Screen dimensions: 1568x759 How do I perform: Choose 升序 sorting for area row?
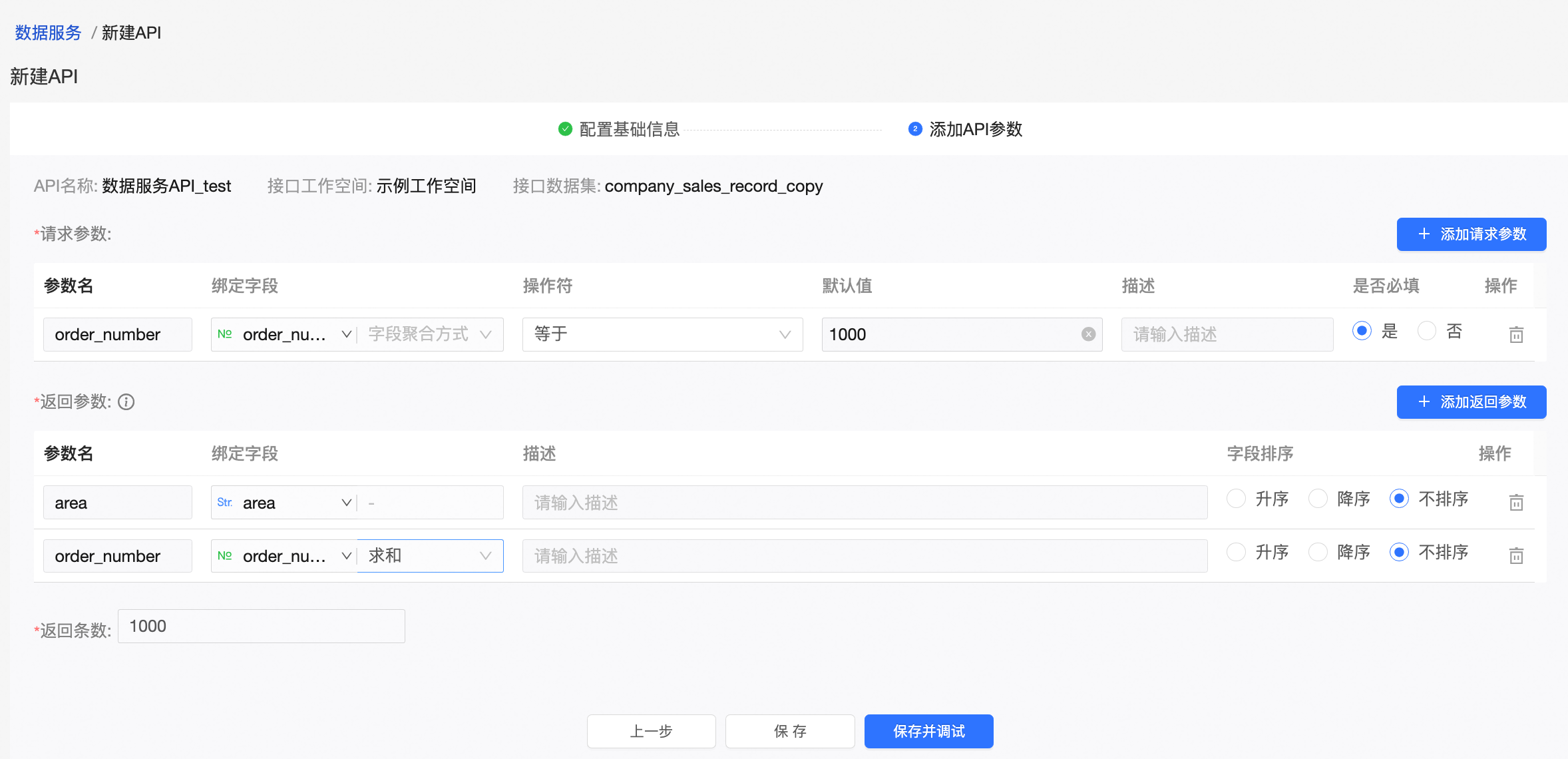tap(1237, 499)
